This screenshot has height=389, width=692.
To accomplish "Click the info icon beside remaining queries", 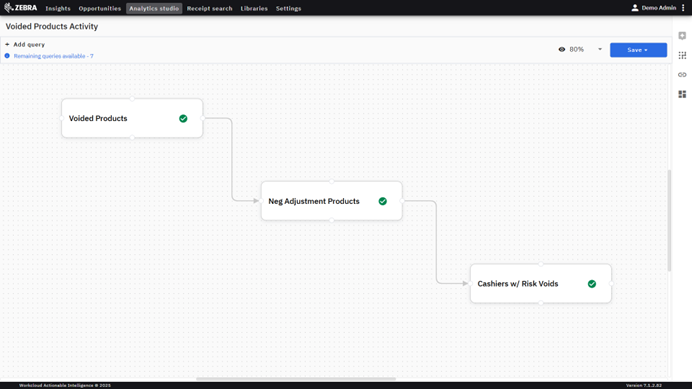I will click(7, 56).
